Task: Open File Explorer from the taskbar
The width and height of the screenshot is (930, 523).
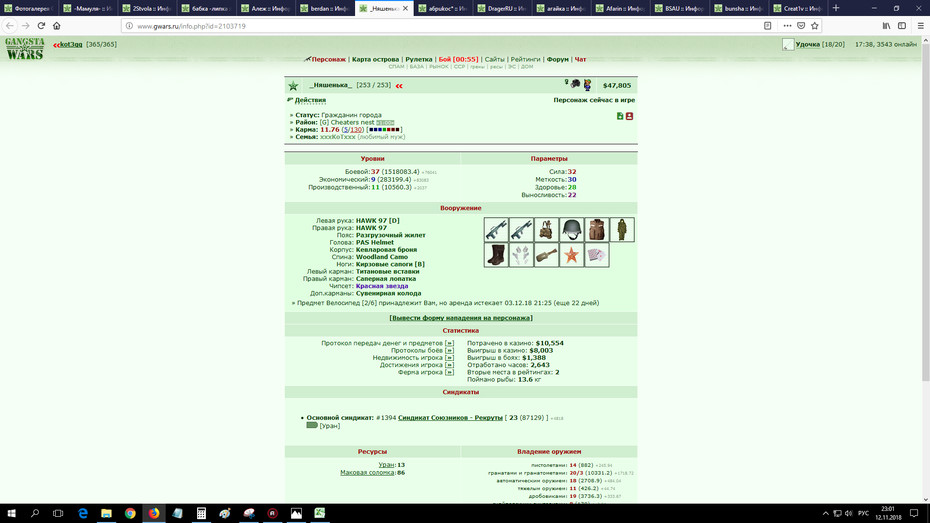Action: [x=106, y=513]
